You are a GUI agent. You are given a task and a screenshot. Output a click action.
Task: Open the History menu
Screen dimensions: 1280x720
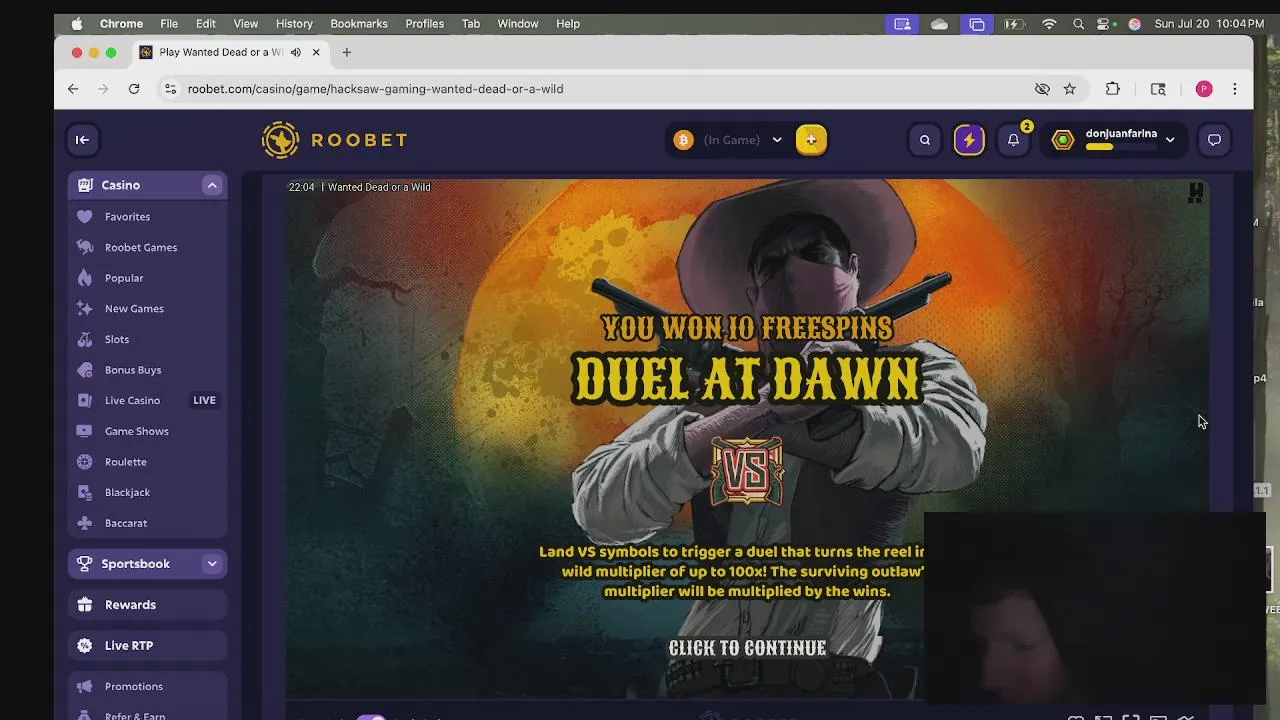click(x=294, y=23)
